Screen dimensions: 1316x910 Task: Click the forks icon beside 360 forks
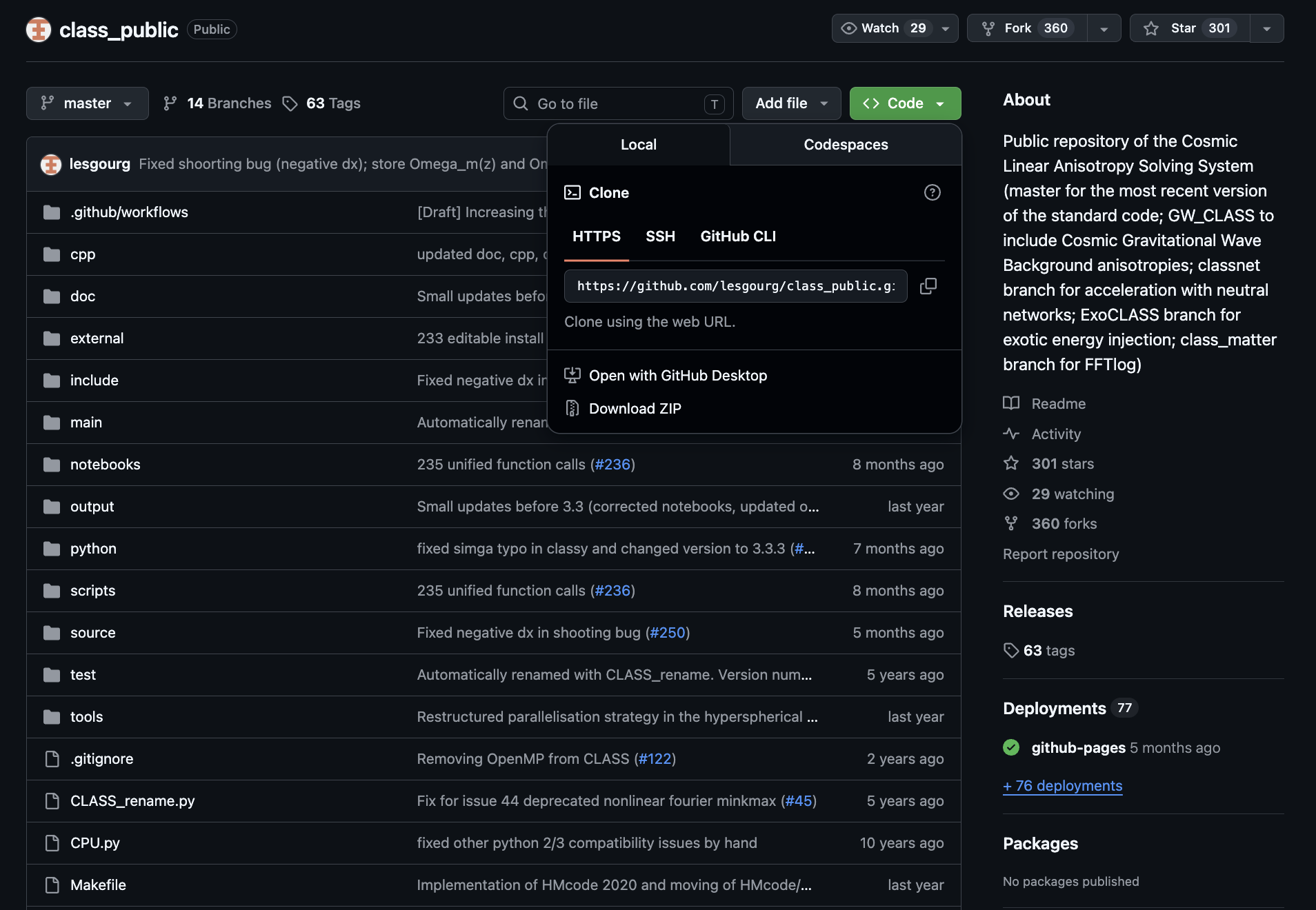pos(1011,523)
